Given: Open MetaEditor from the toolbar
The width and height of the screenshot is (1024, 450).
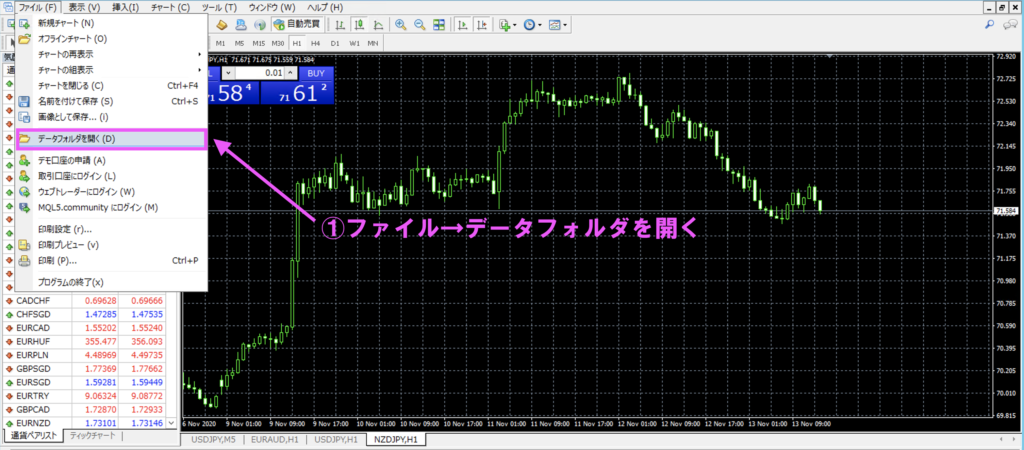Looking at the screenshot, I should pos(221,25).
